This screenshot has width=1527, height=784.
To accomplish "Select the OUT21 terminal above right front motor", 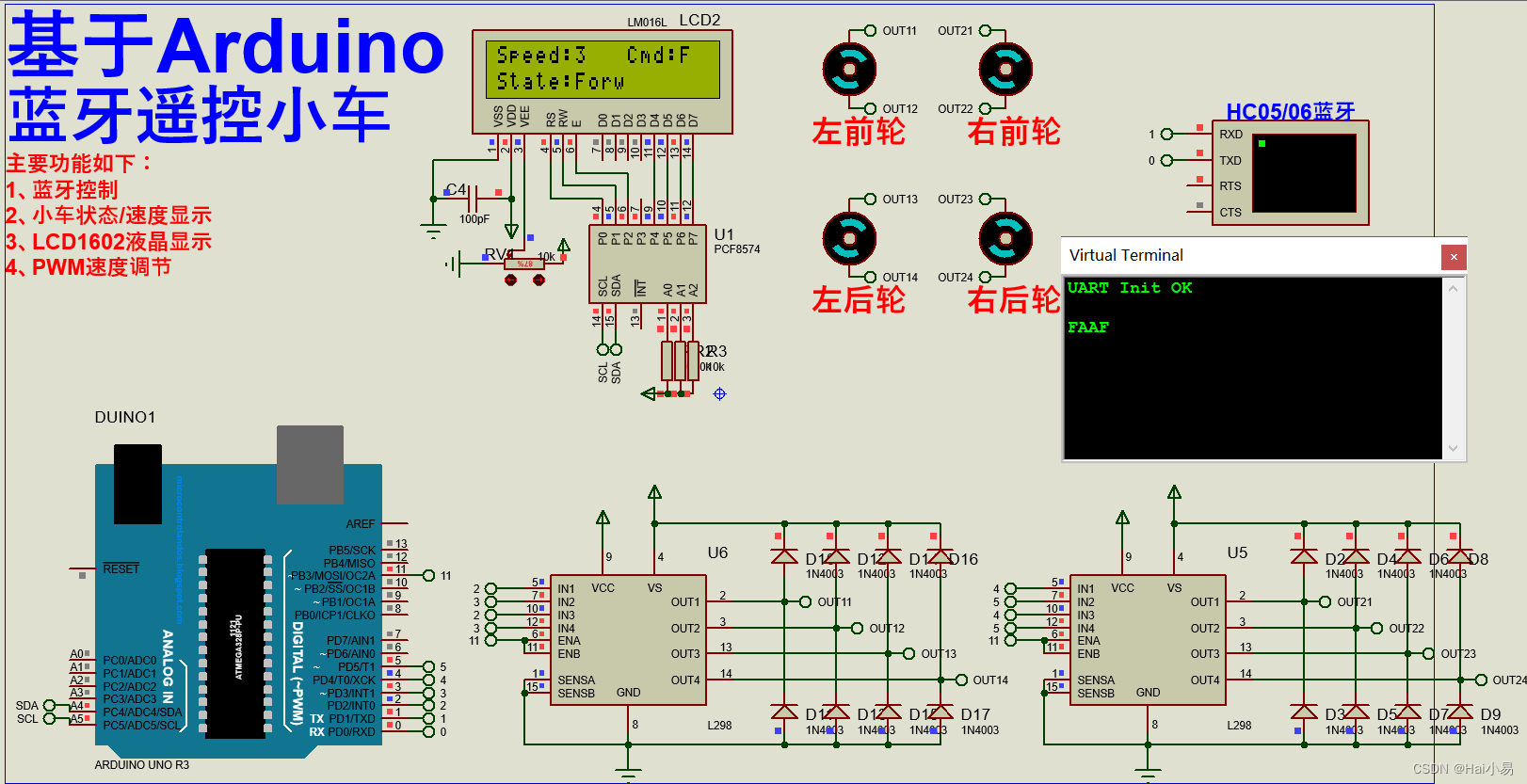I will [986, 31].
